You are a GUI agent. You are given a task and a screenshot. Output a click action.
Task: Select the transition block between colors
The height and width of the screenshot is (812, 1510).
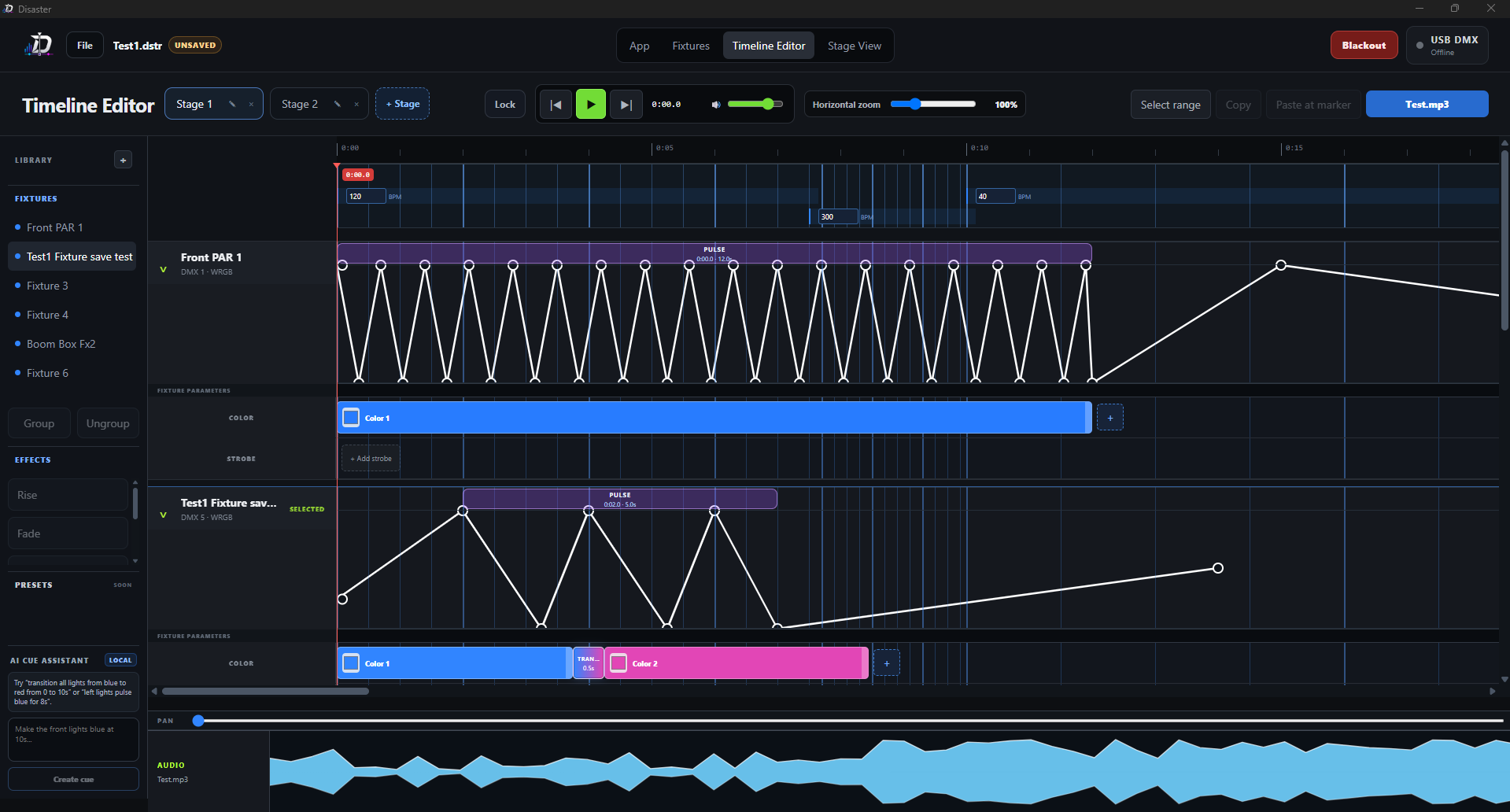tap(589, 663)
